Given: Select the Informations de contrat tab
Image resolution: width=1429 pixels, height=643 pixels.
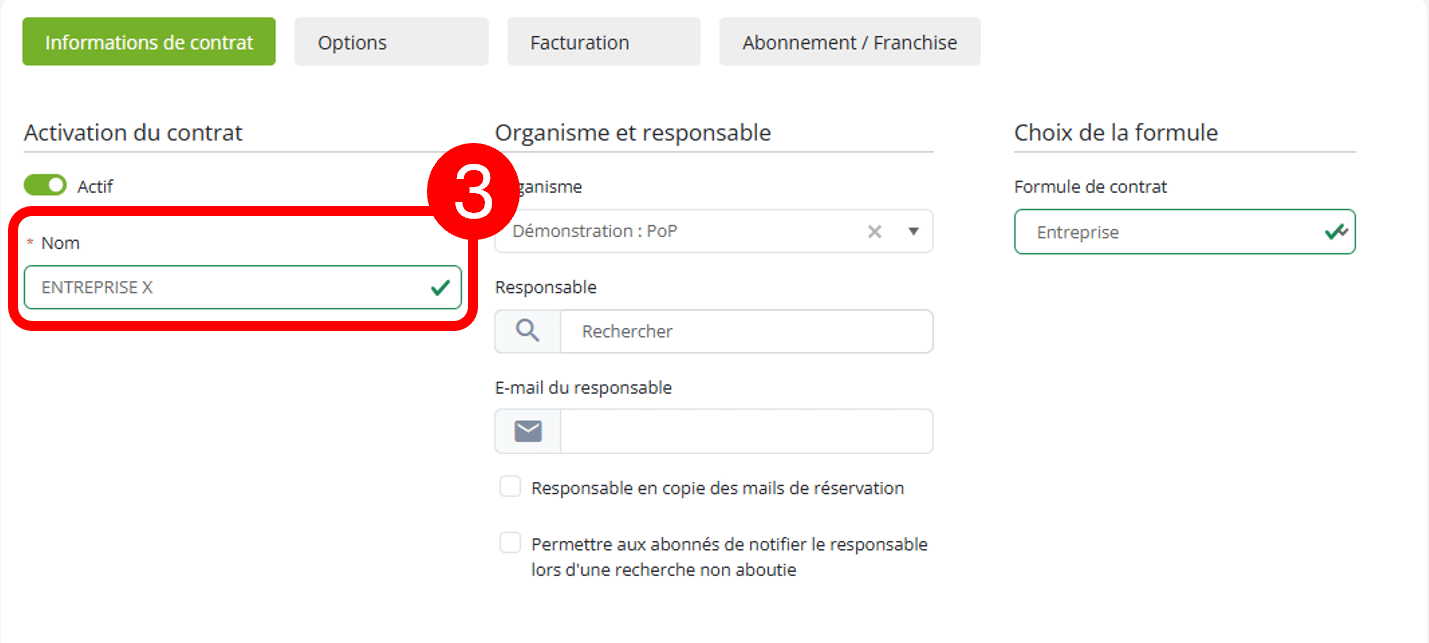Looking at the screenshot, I should coord(149,42).
